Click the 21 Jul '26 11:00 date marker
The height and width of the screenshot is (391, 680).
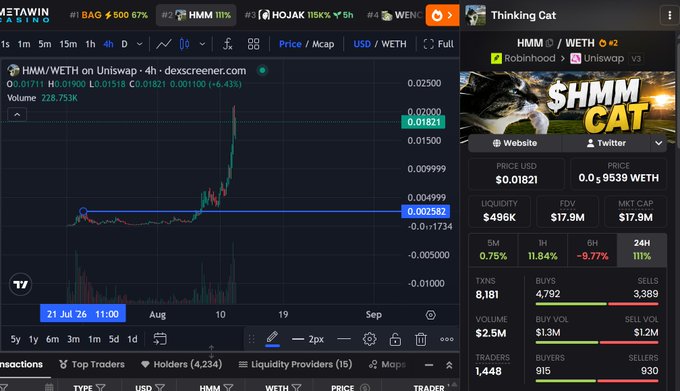82,314
